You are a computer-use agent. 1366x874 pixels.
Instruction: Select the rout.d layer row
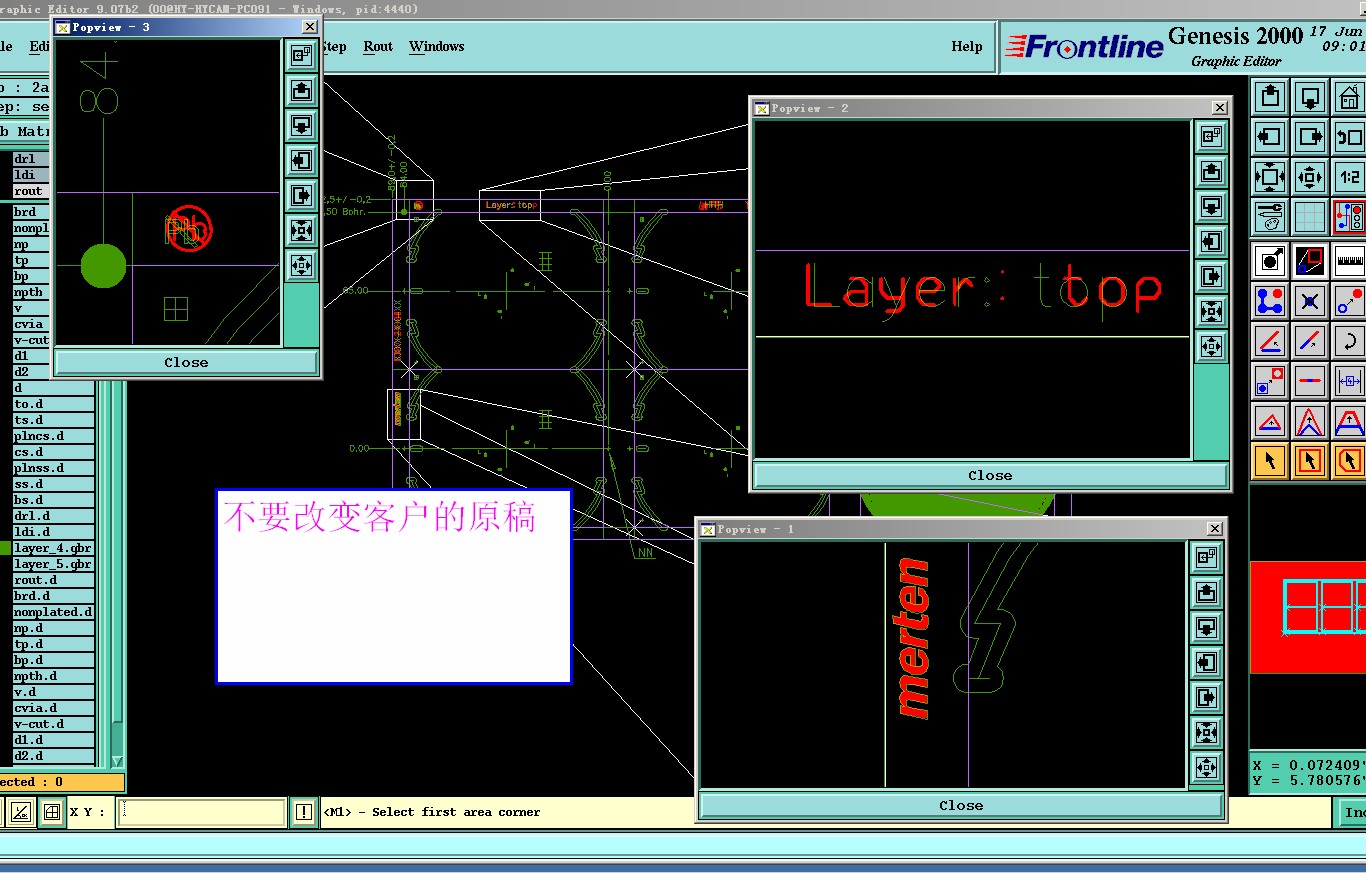(x=53, y=580)
